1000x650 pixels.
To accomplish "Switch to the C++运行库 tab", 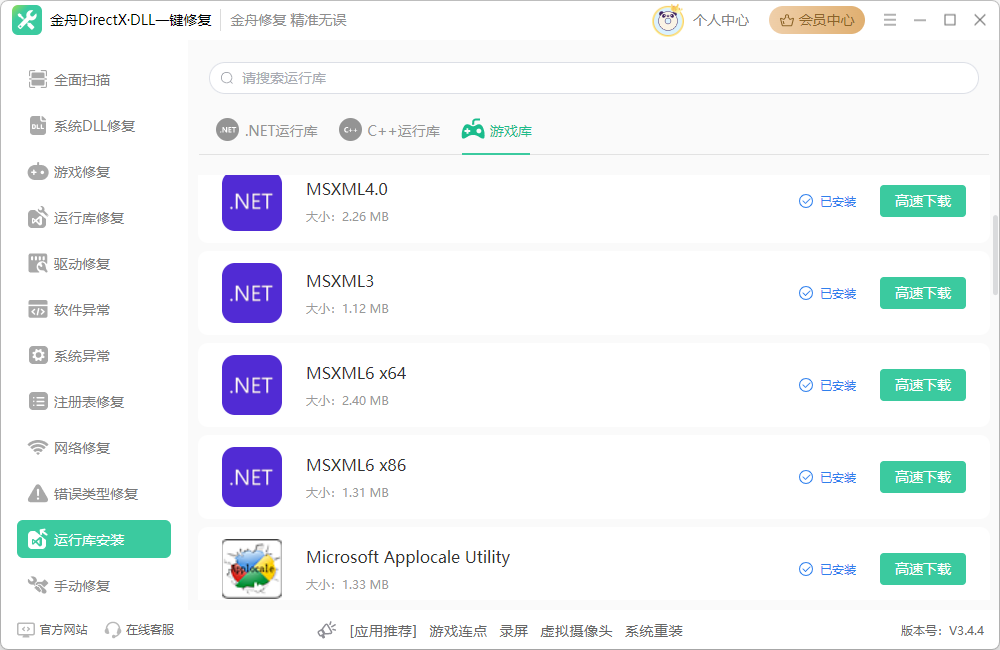I will click(x=389, y=130).
